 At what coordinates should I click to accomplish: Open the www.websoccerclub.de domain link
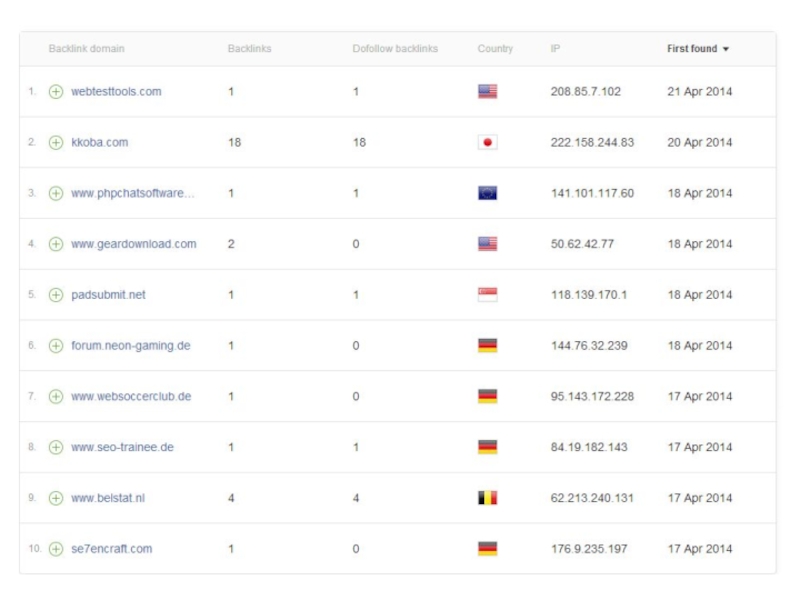[131, 397]
